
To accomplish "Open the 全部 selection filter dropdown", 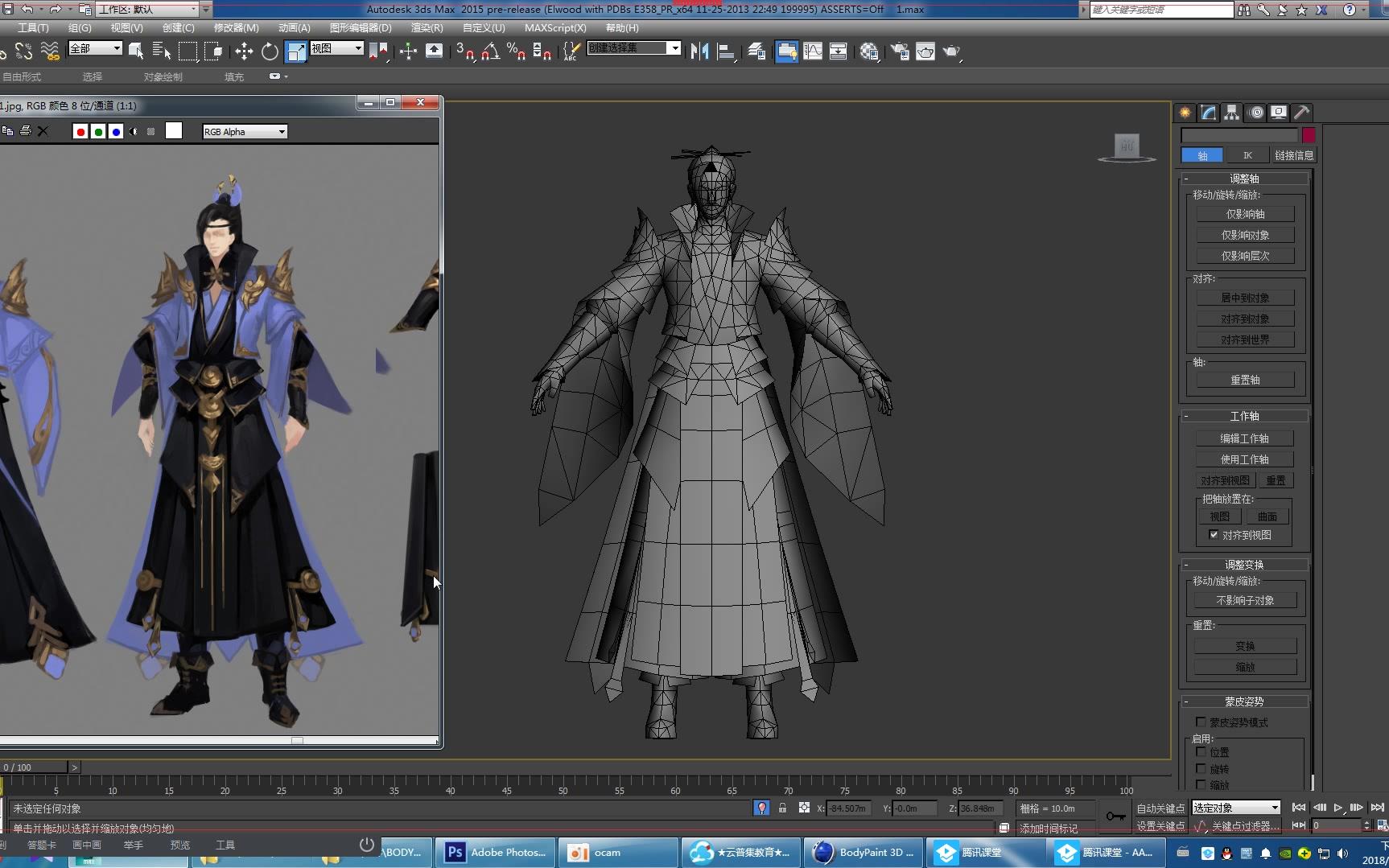I will tap(95, 48).
